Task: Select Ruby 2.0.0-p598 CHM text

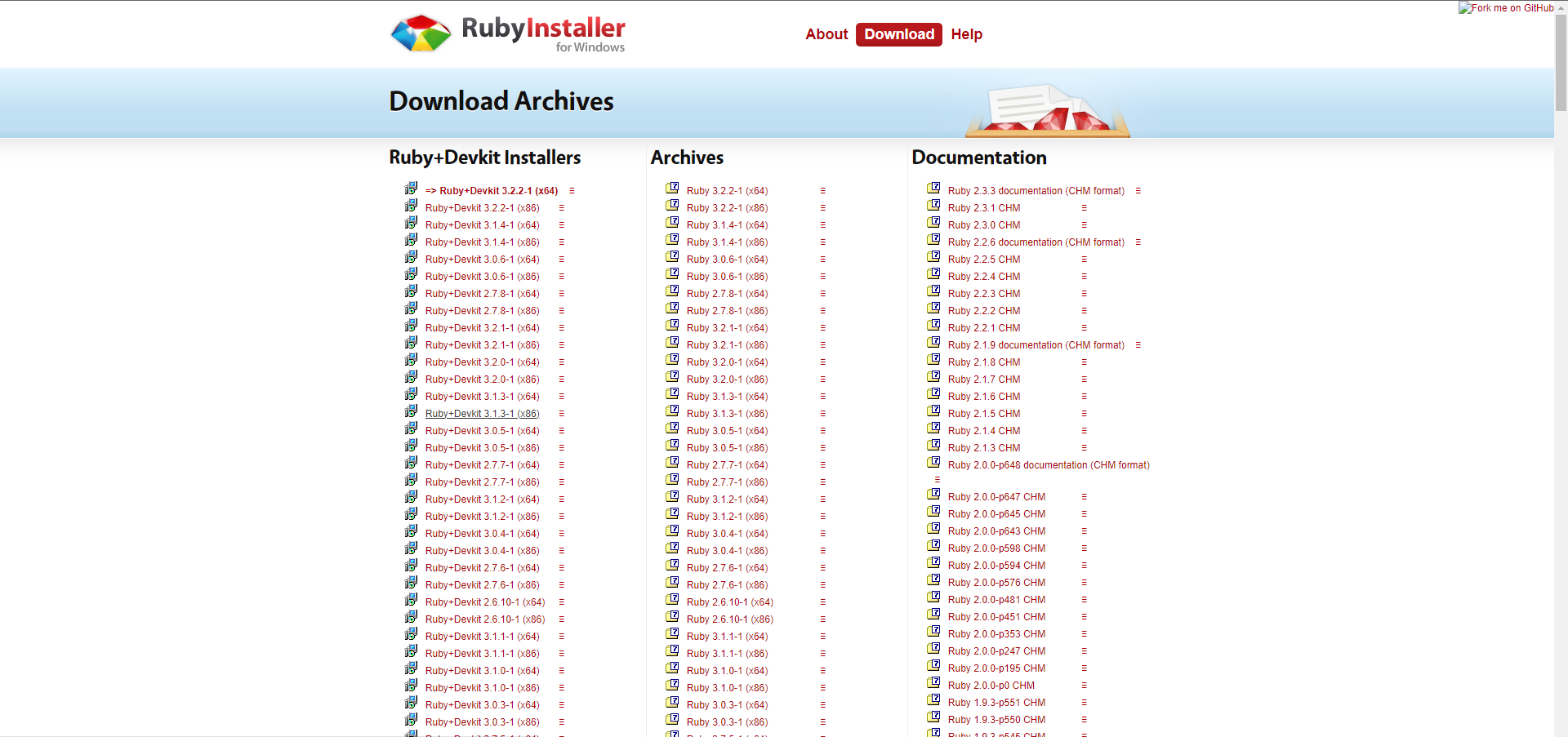Action: point(996,548)
